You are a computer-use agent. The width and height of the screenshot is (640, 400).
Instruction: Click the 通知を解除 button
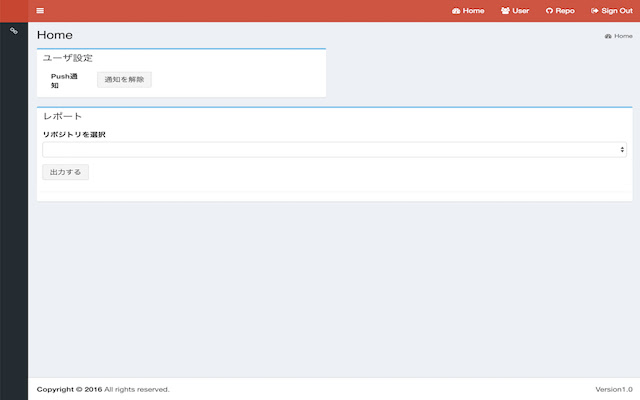124,80
